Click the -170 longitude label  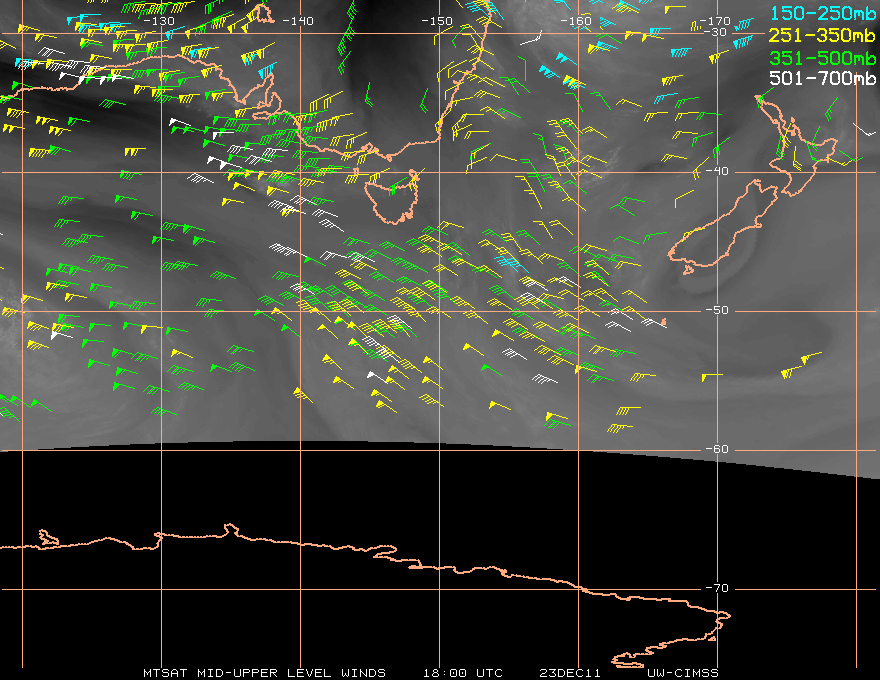click(x=714, y=21)
